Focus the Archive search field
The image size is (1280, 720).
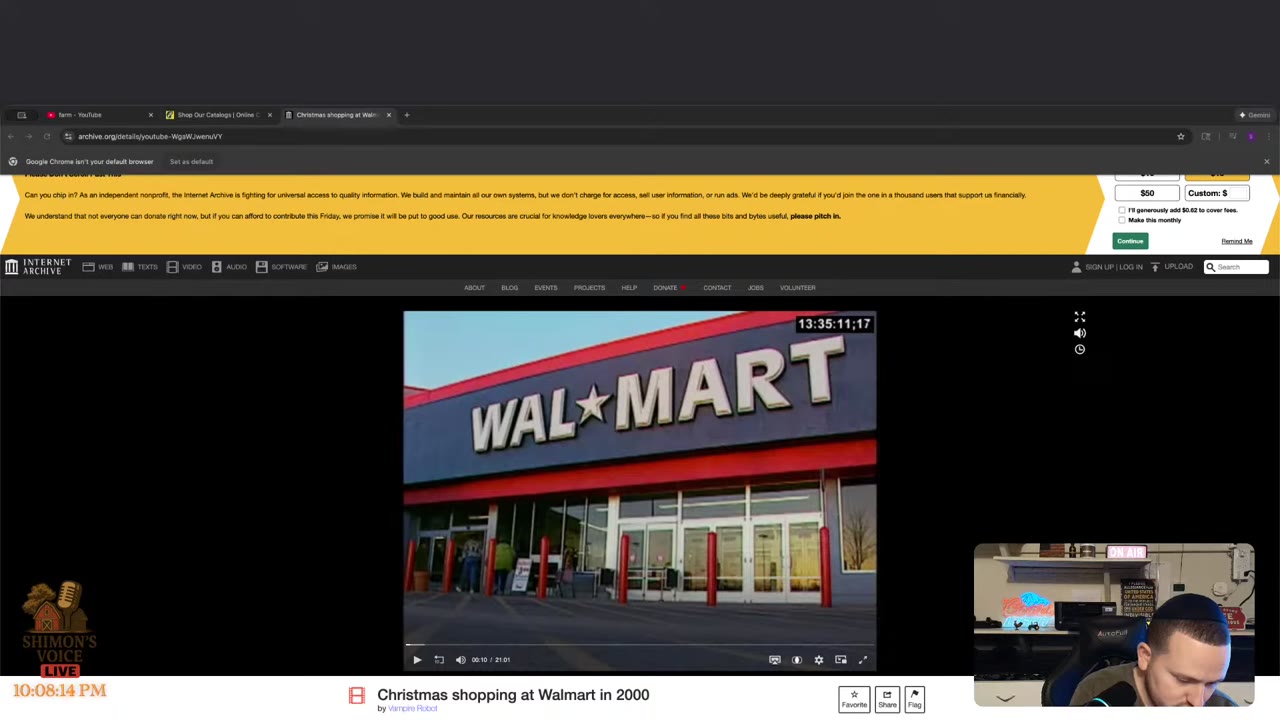point(1236,267)
